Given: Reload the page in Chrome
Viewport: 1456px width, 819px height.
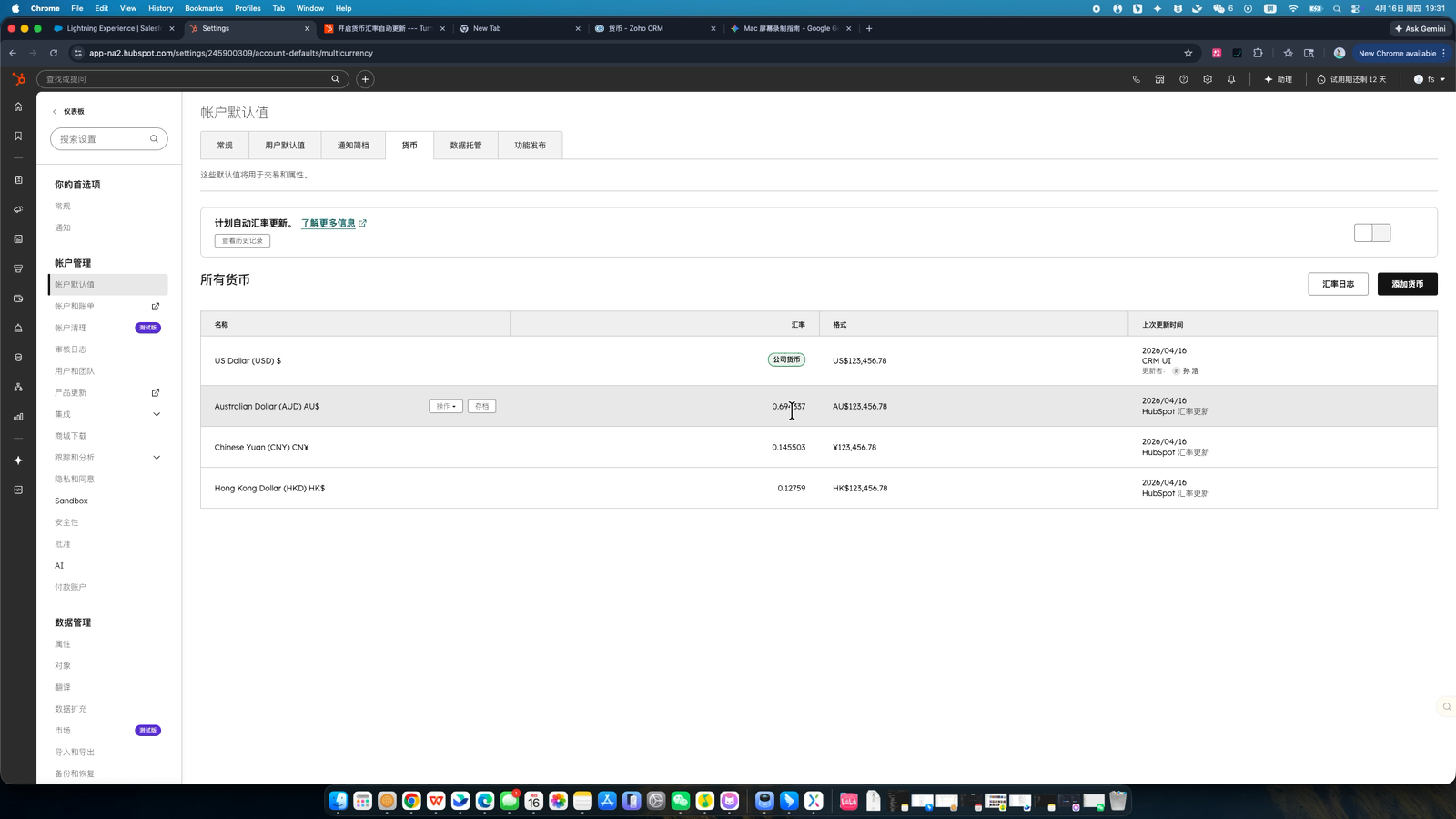Looking at the screenshot, I should point(54,53).
